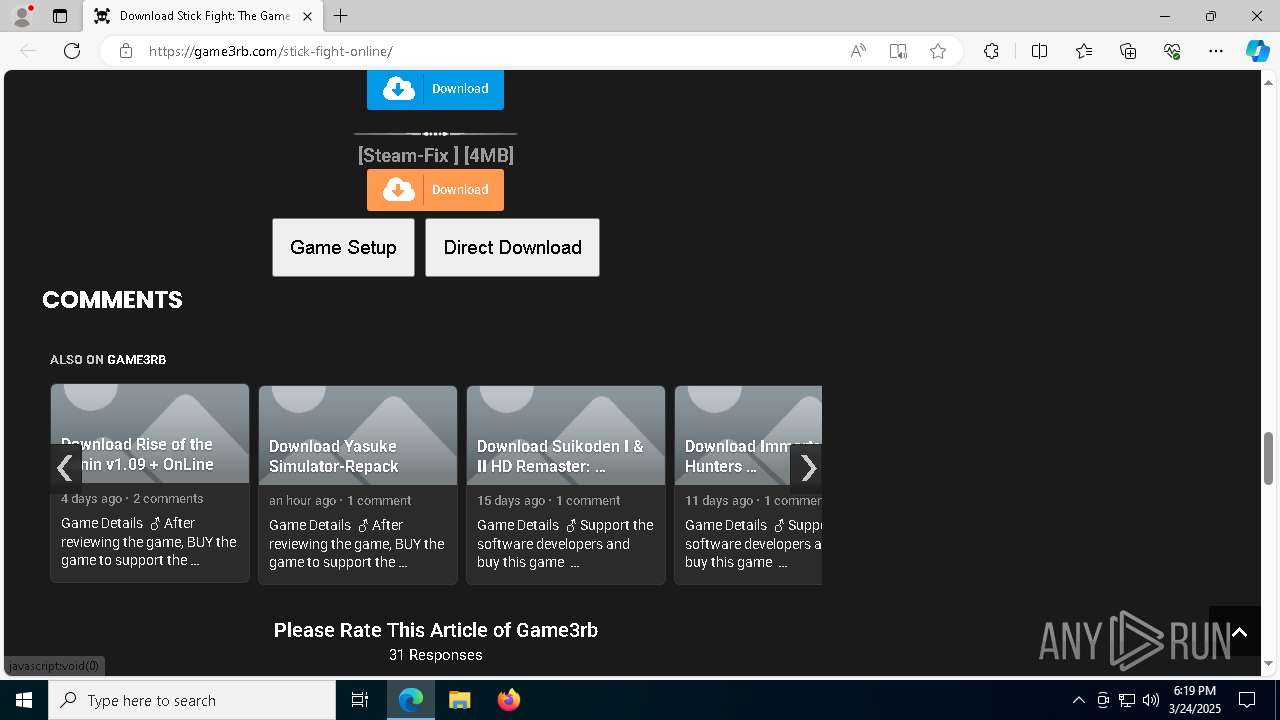Open Download Suikoden I & II HD Remaster
This screenshot has width=1280, height=720.
(x=560, y=456)
